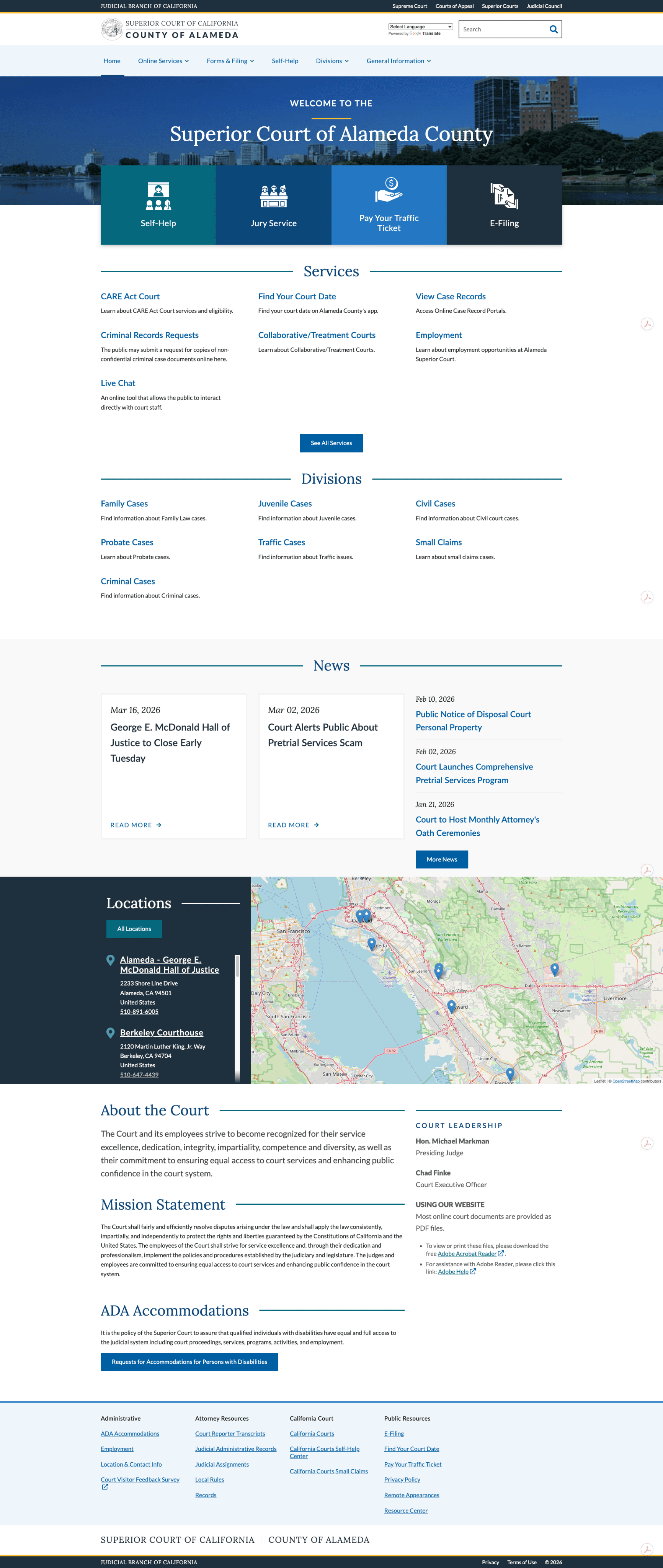Switch to the Home navigation tab
This screenshot has height=1568, width=663.
tap(112, 61)
